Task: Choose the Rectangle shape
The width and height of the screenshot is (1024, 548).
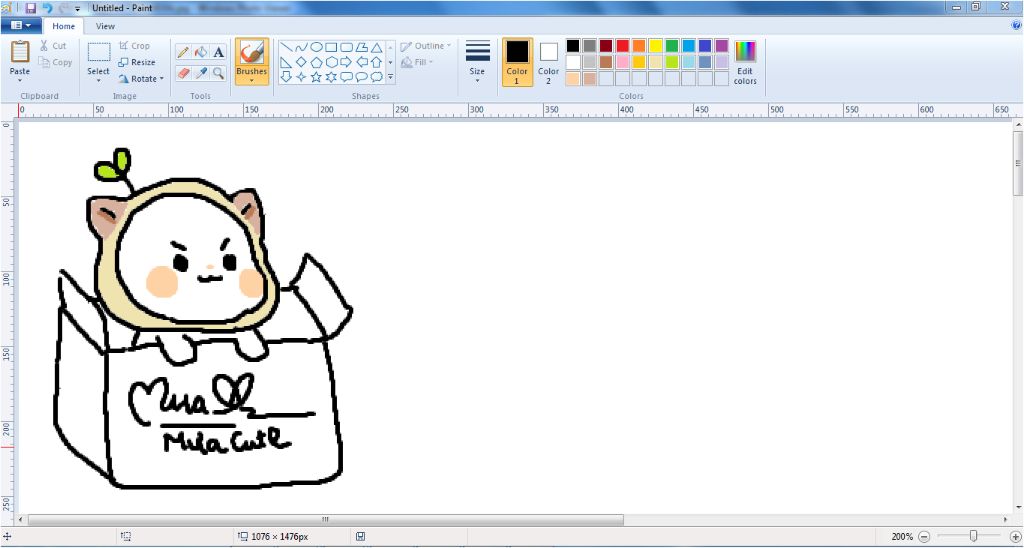Action: pos(331,48)
